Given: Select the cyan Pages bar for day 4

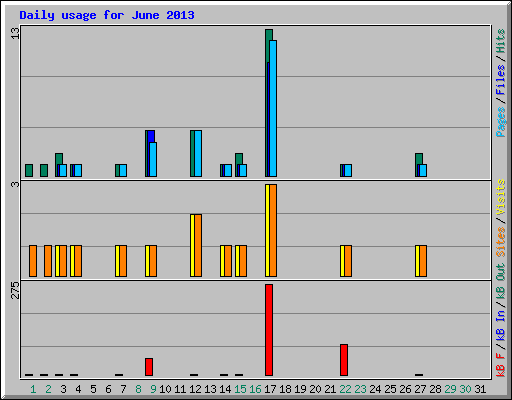Looking at the screenshot, I should 78,170.
